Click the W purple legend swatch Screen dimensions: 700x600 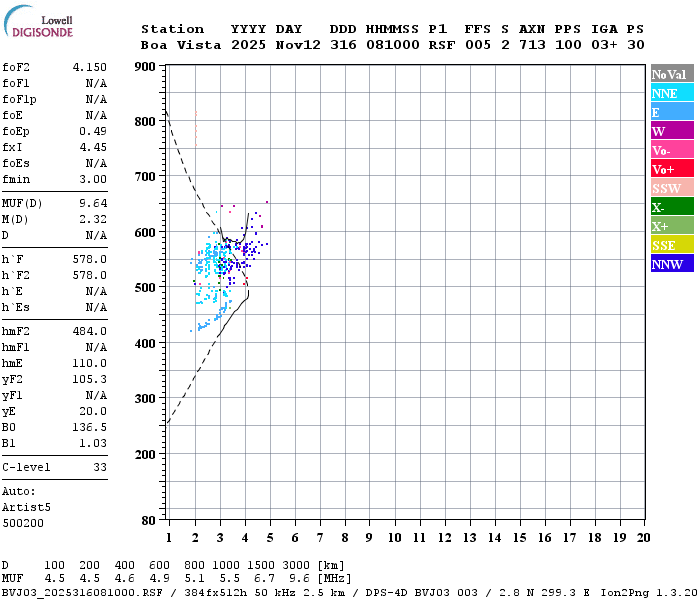tap(672, 131)
